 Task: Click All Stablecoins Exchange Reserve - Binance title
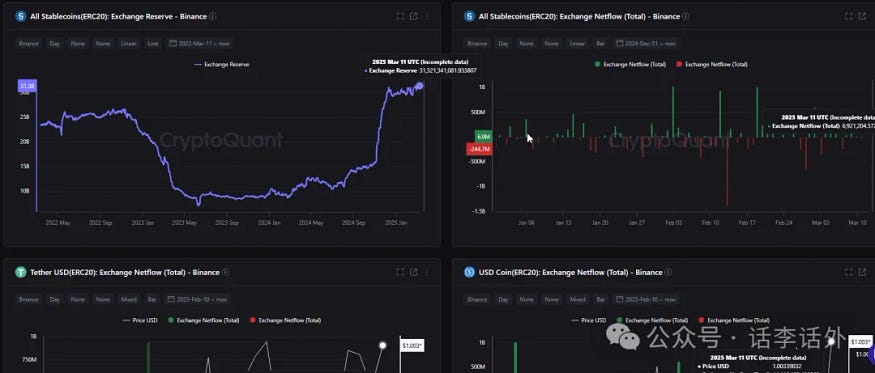click(x=118, y=16)
